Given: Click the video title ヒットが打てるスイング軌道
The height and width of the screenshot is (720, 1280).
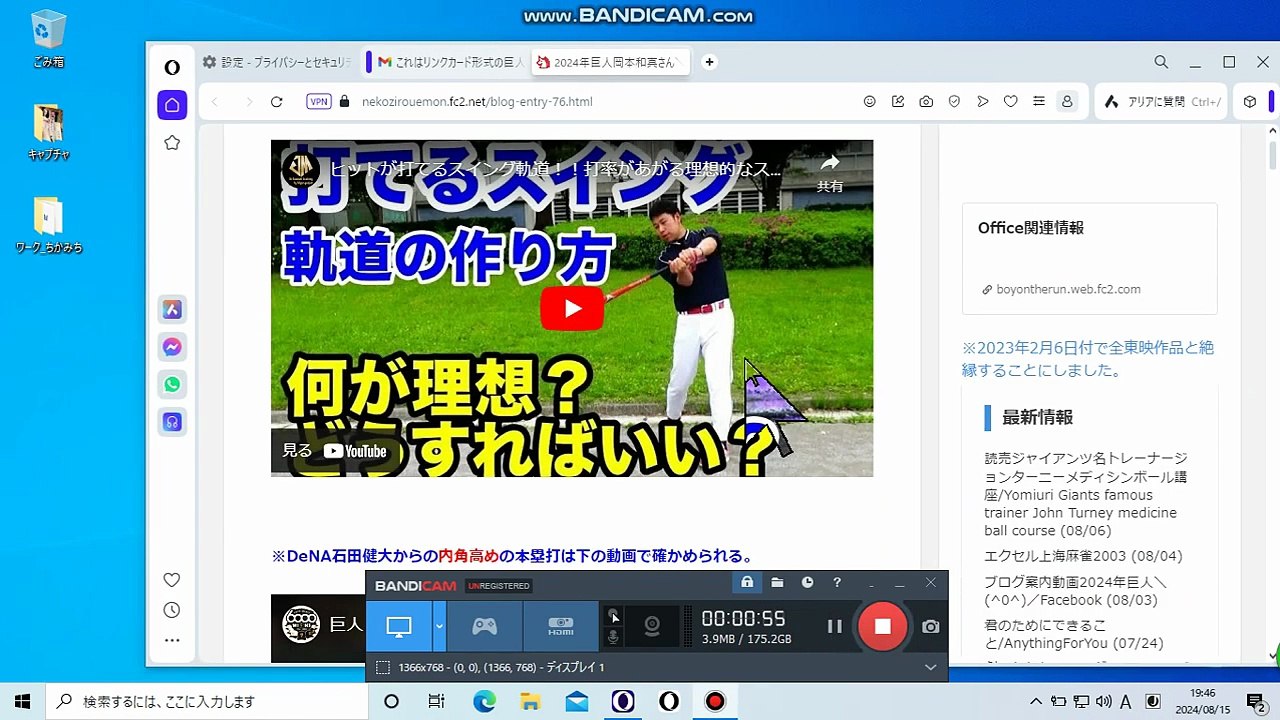Looking at the screenshot, I should (x=556, y=169).
